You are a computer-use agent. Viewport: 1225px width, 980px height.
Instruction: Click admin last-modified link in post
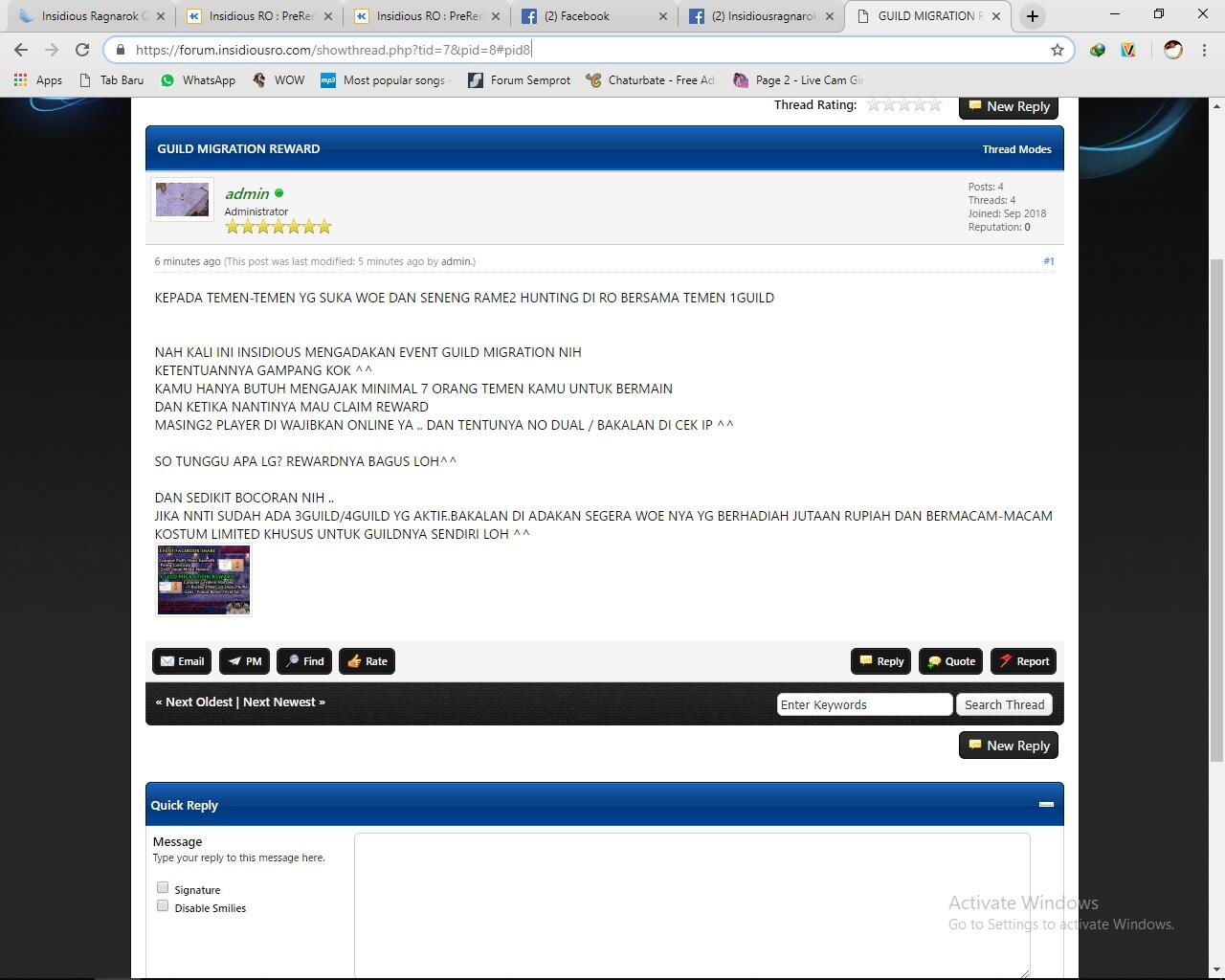coord(456,261)
